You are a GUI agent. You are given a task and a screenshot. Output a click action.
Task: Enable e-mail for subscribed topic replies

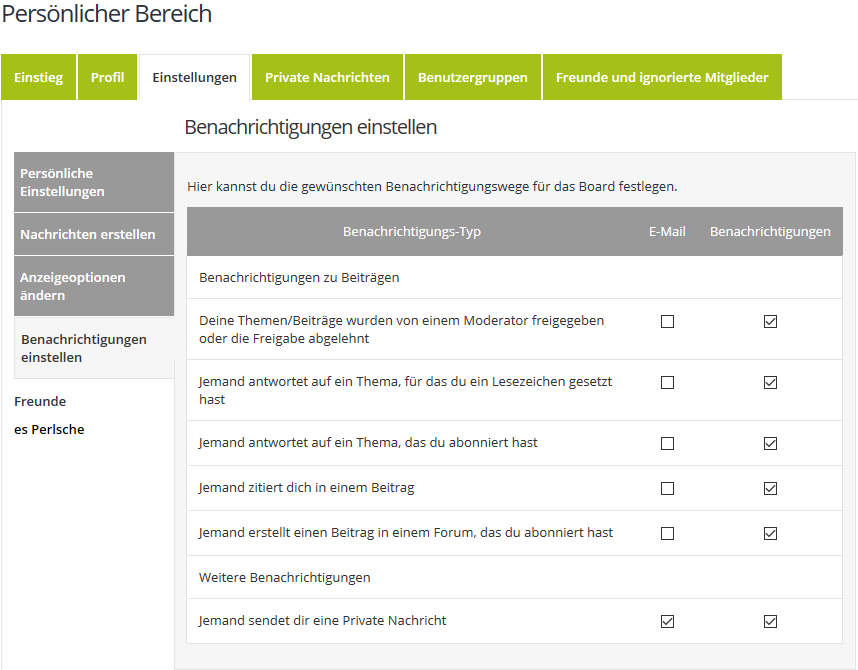[668, 443]
